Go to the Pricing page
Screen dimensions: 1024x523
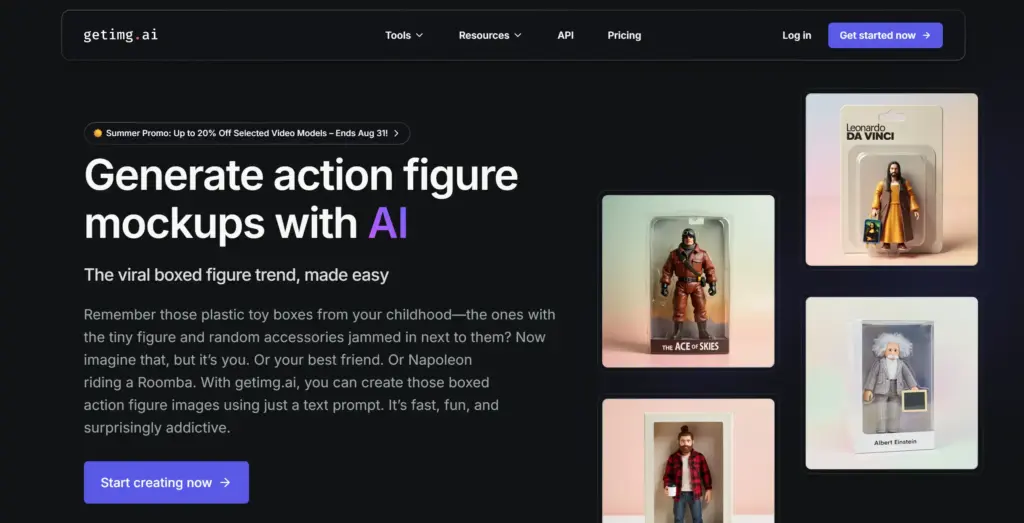[624, 35]
